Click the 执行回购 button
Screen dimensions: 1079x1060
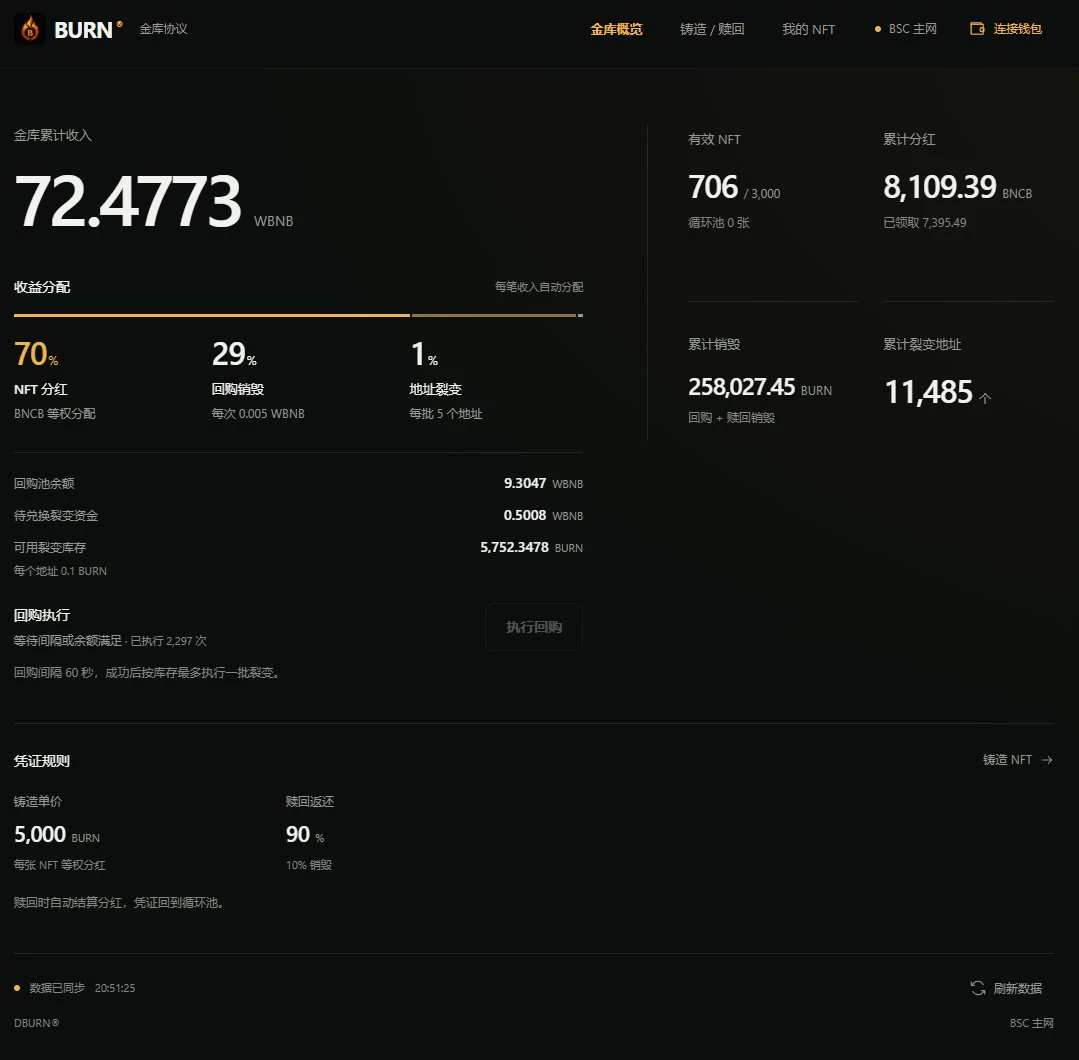tap(534, 627)
